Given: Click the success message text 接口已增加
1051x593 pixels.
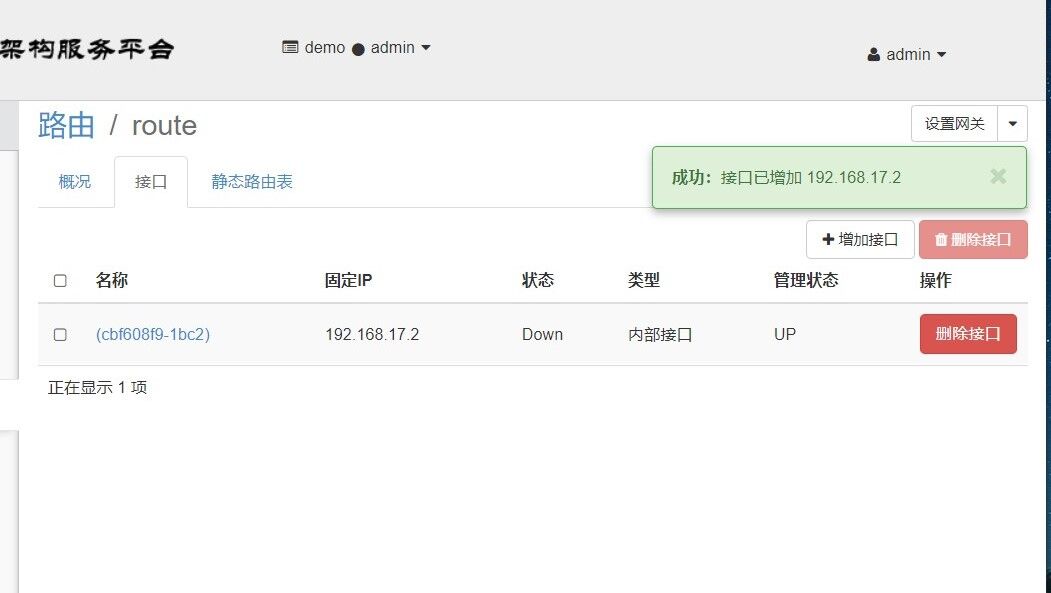Looking at the screenshot, I should 761,178.
